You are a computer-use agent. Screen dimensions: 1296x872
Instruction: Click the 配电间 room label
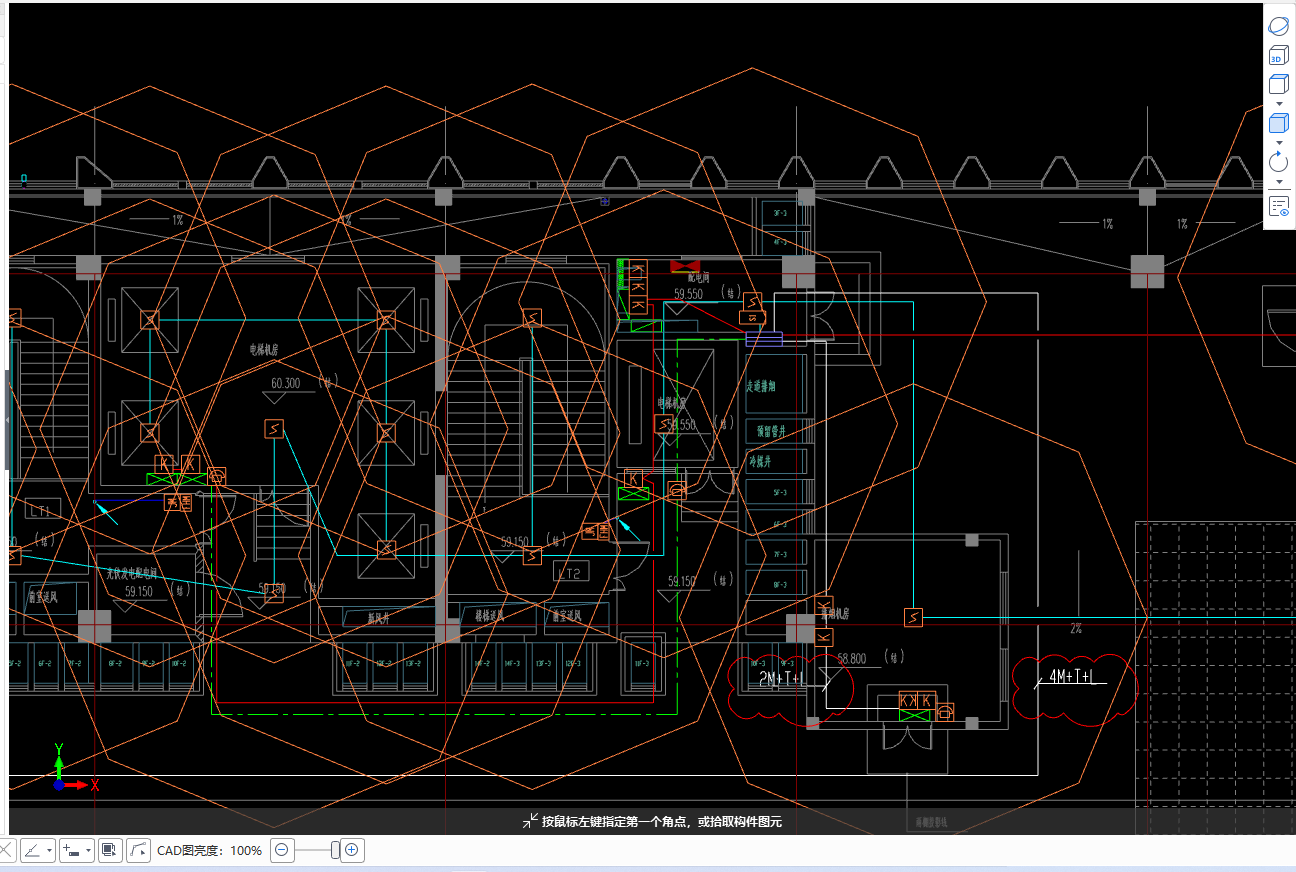pos(698,277)
